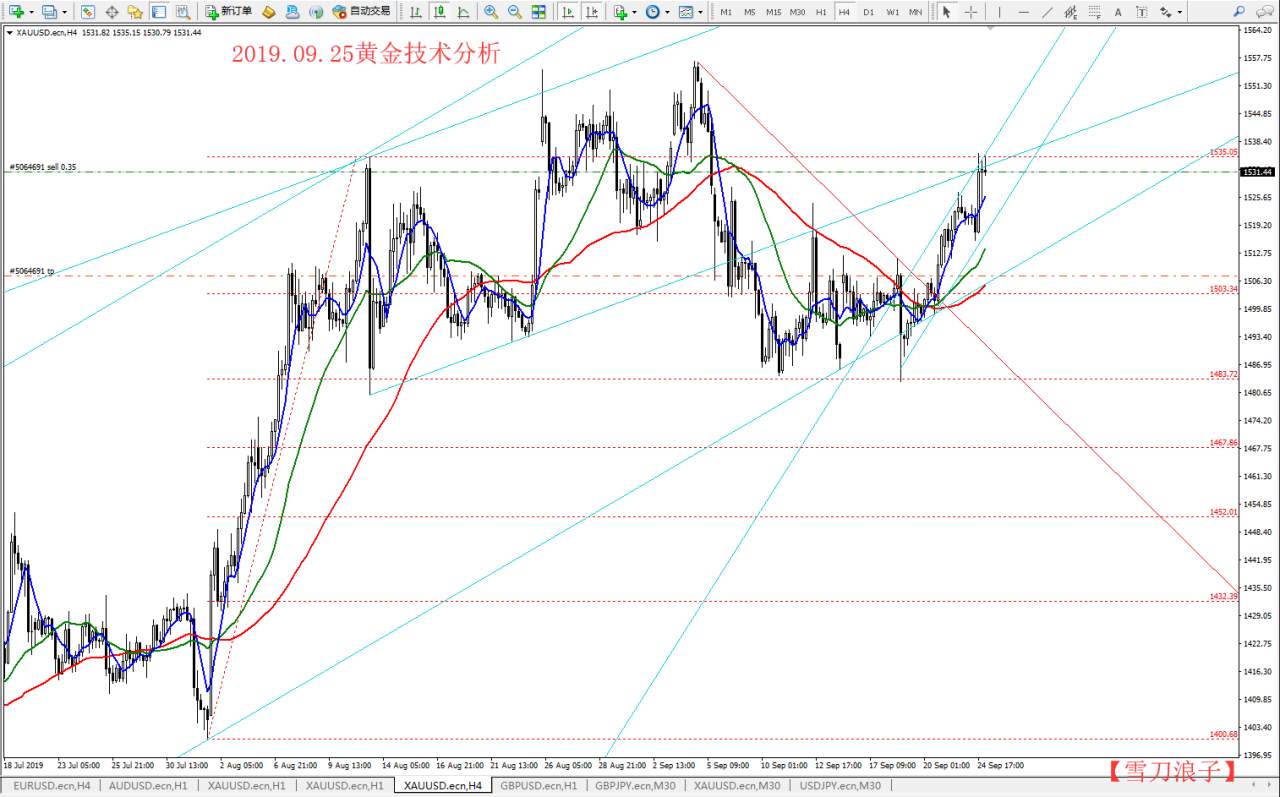Switch to EURUSD.ecn,H4 chart tab

pyautogui.click(x=52, y=786)
